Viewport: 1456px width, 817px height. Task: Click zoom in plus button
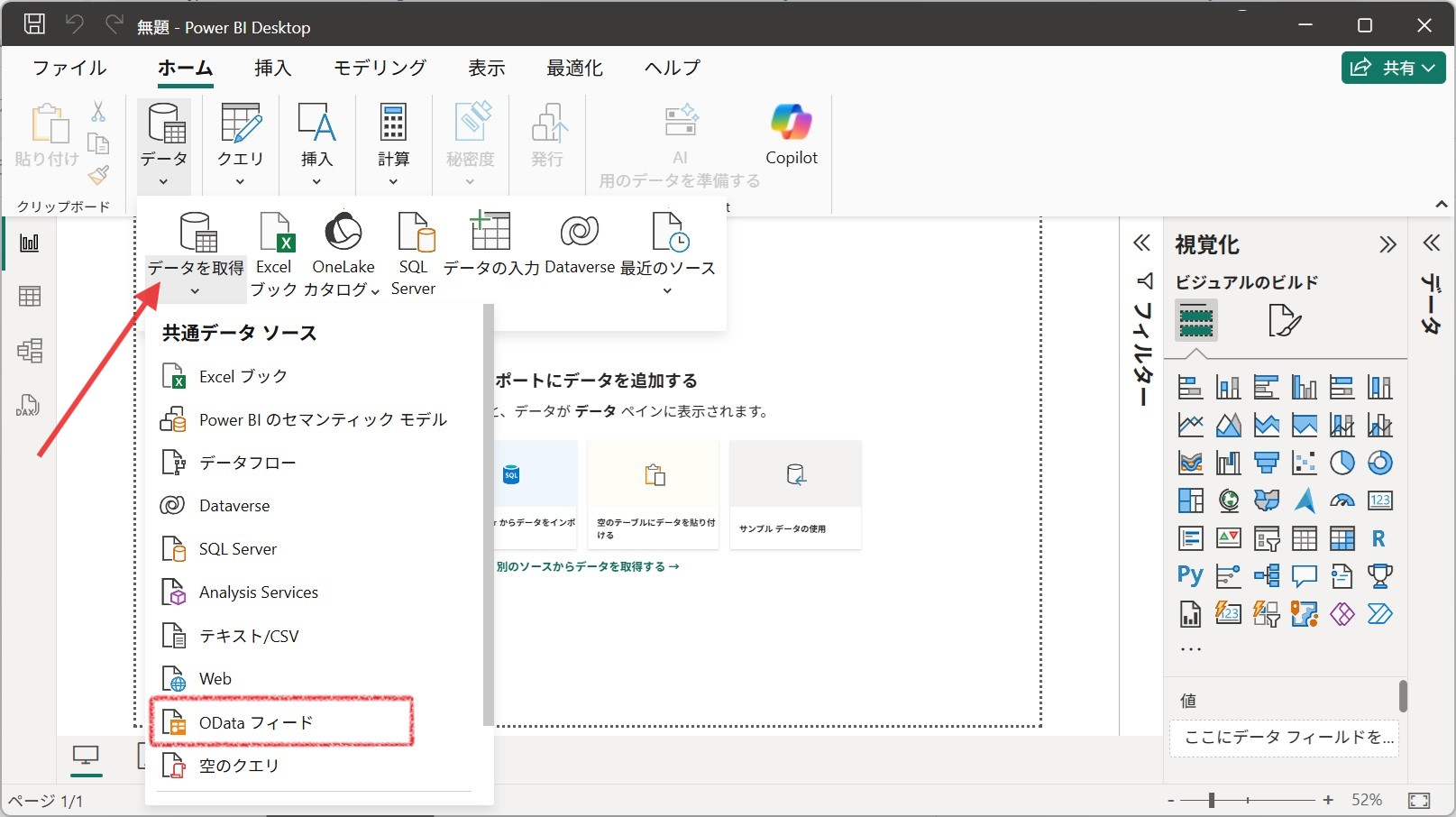coord(1328,800)
